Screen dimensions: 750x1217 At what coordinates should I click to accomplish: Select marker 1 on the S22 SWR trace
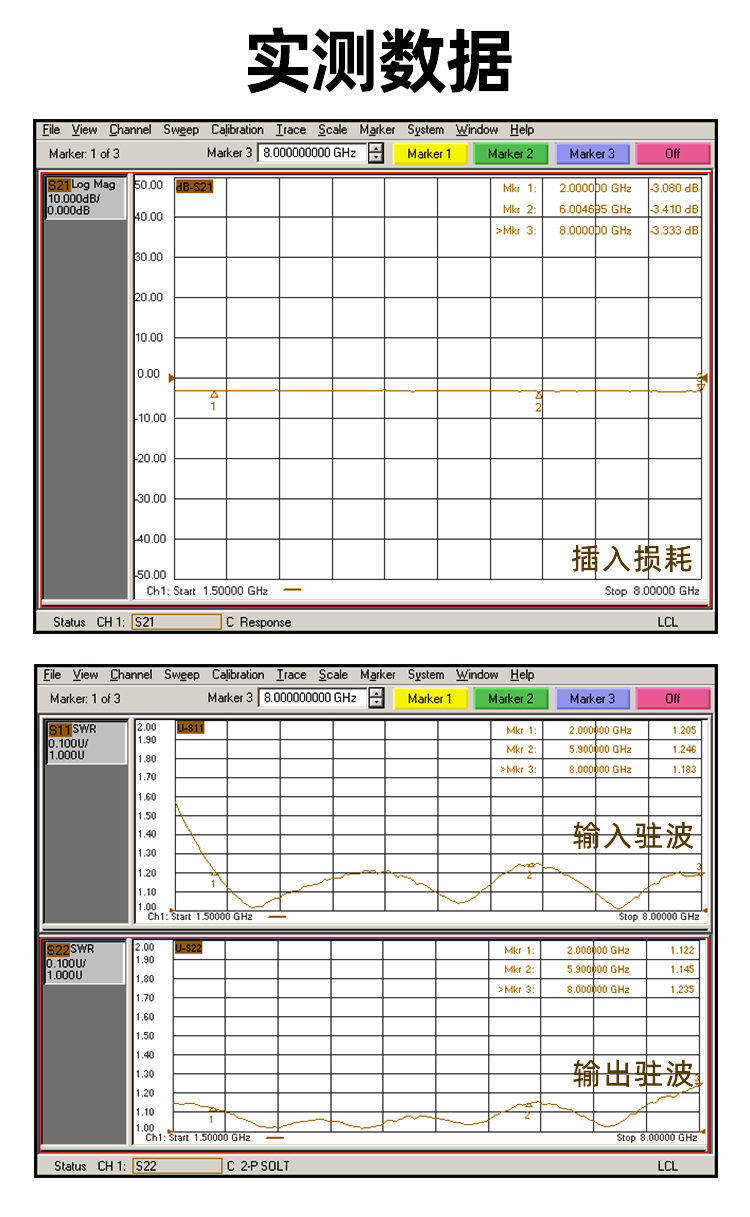click(212, 1109)
